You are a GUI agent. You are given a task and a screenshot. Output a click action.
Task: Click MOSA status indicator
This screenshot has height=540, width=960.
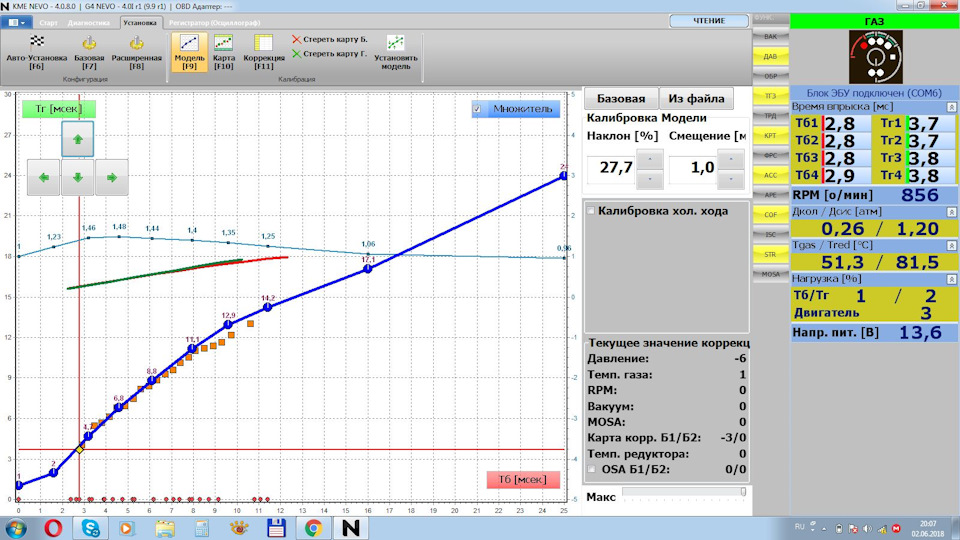pos(770,274)
